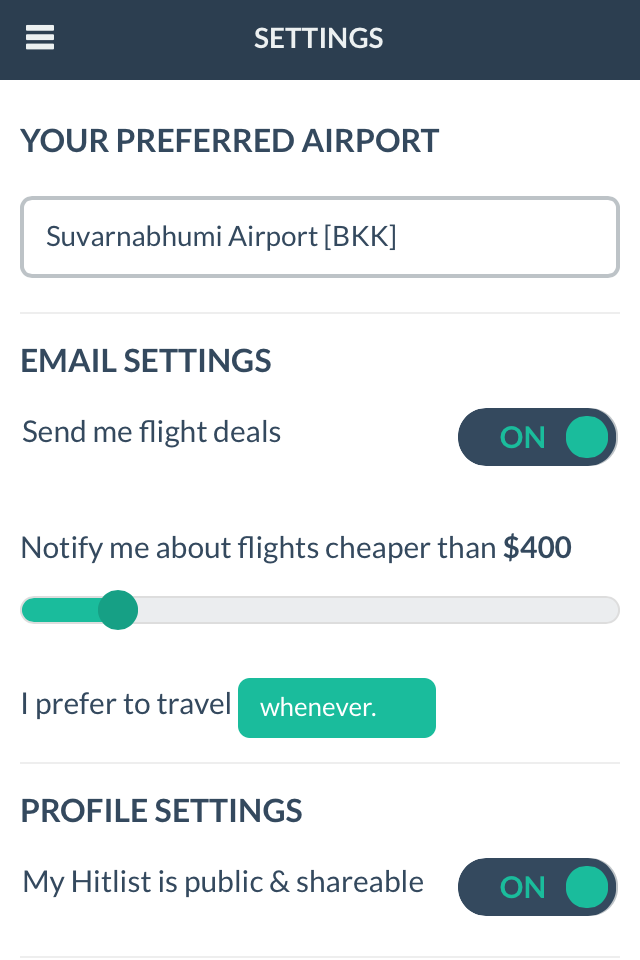Viewport: 640px width, 960px height.
Task: Open the "whenever." travel preference dropdown
Action: tap(337, 708)
